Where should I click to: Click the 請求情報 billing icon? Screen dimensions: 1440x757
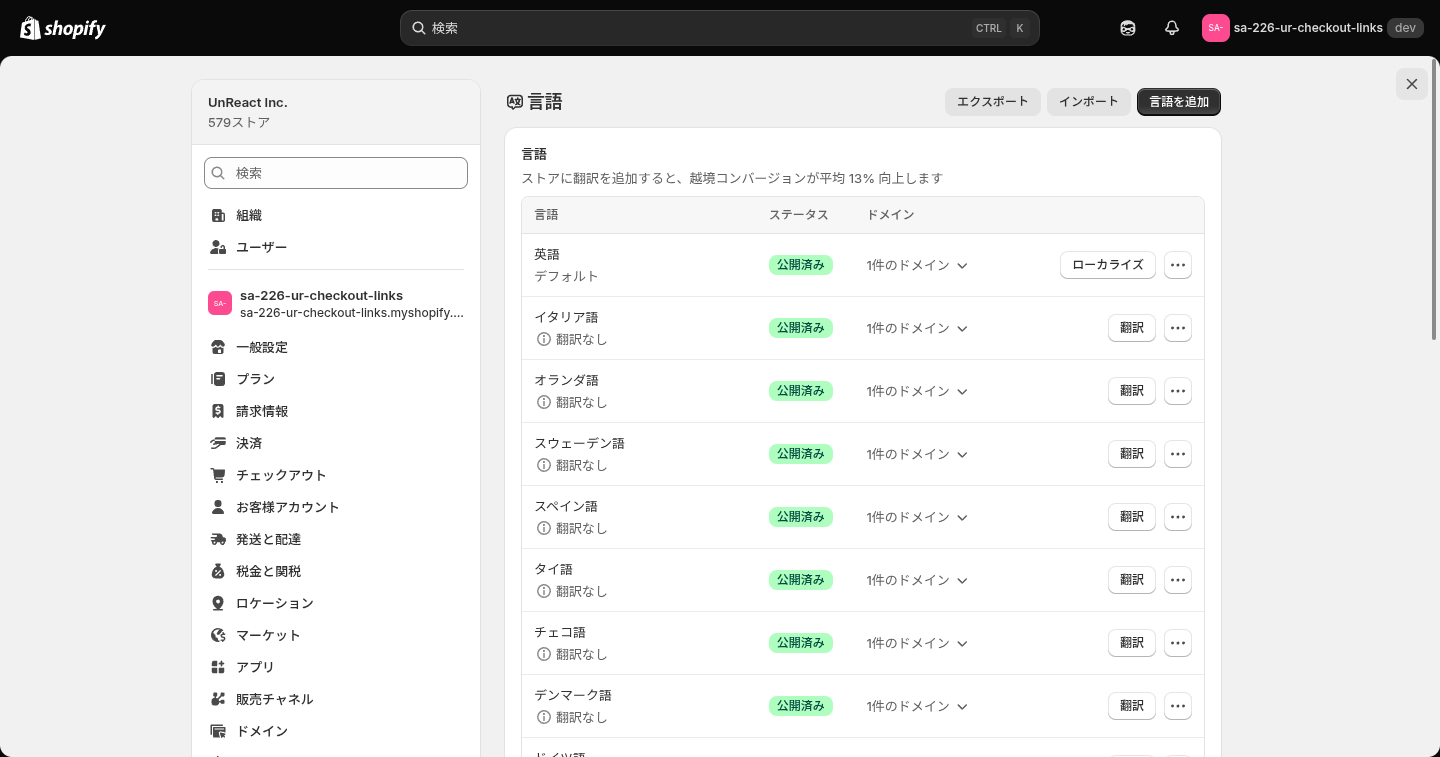[x=218, y=411]
